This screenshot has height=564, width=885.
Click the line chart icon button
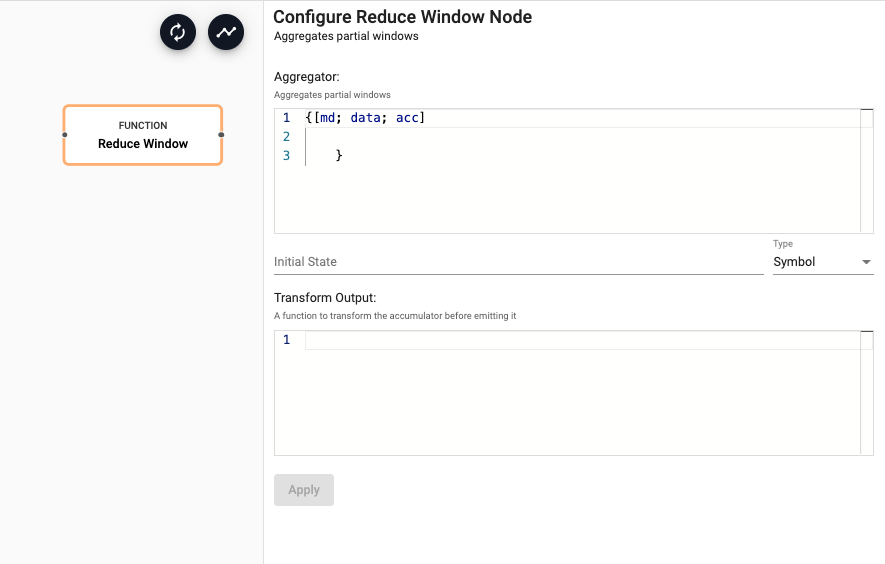(226, 32)
